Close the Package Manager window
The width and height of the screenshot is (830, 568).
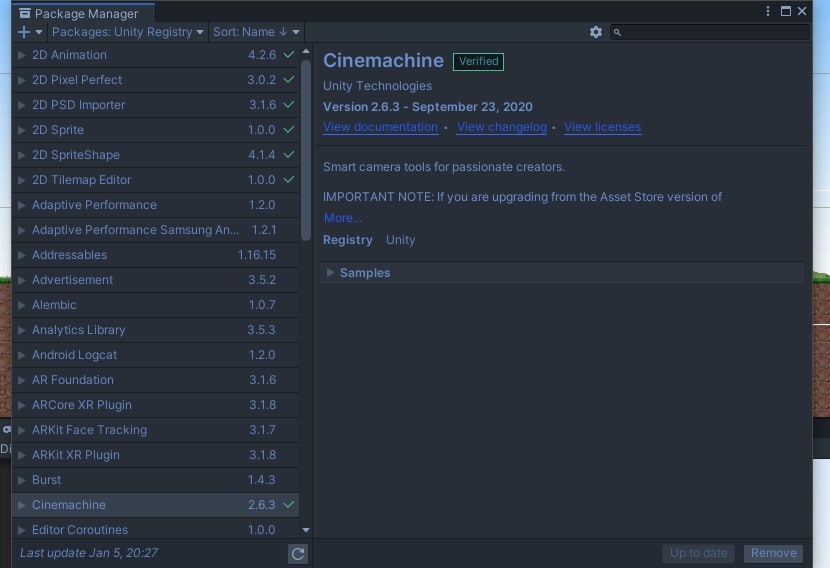(802, 11)
